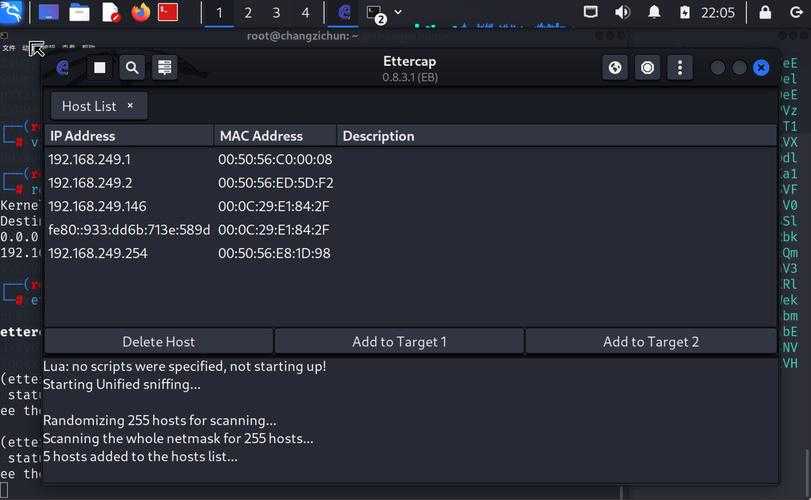This screenshot has height=500, width=811.
Task: Open the logout session icon
Action: click(797, 12)
